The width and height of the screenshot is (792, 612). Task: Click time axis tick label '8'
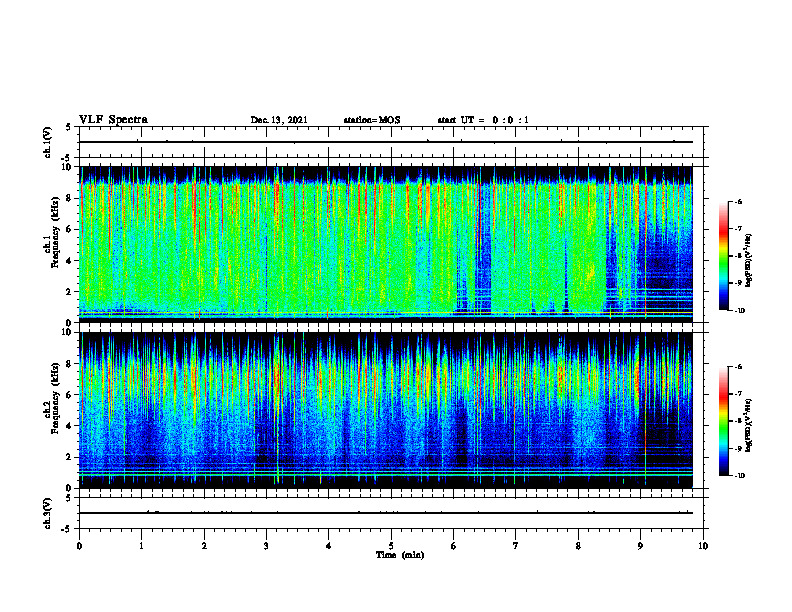pyautogui.click(x=578, y=546)
